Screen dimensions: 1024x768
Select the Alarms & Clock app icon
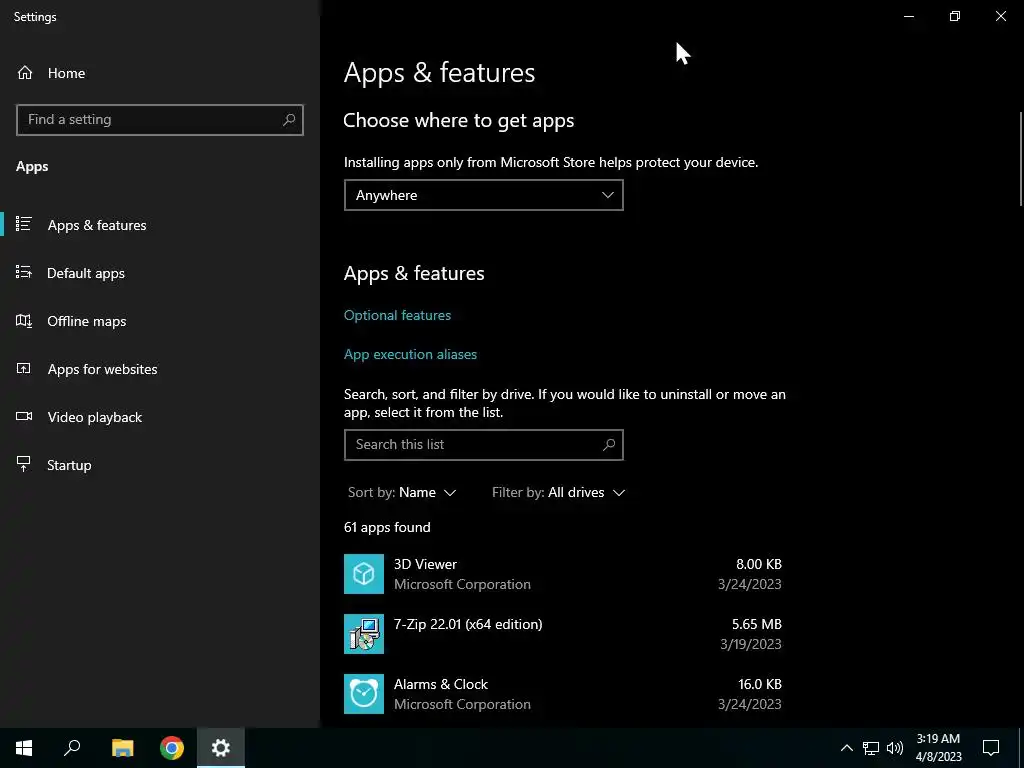coord(364,694)
